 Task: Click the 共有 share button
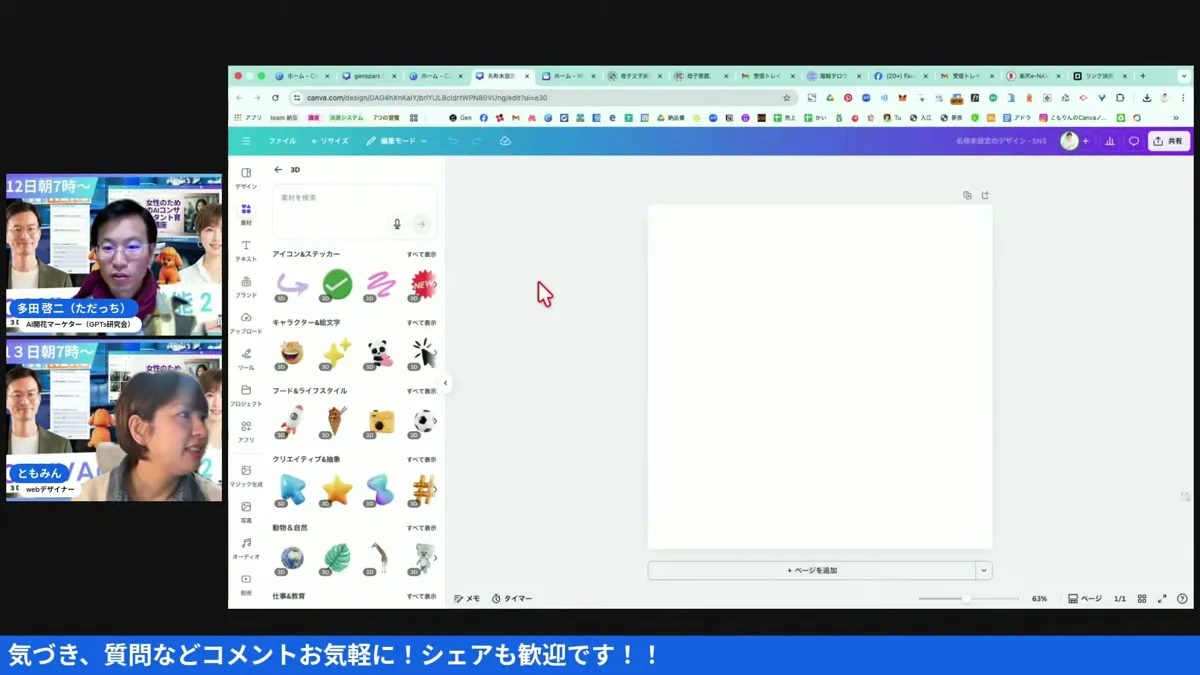(x=1168, y=141)
